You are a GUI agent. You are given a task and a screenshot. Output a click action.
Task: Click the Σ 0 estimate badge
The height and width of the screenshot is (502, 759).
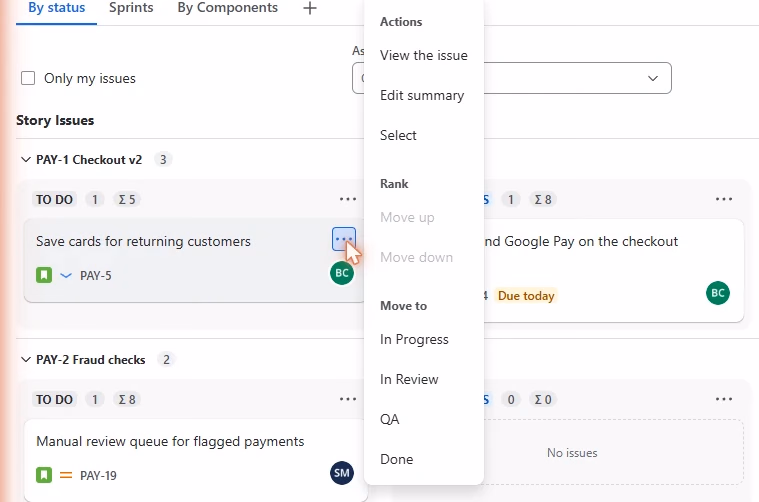click(543, 399)
